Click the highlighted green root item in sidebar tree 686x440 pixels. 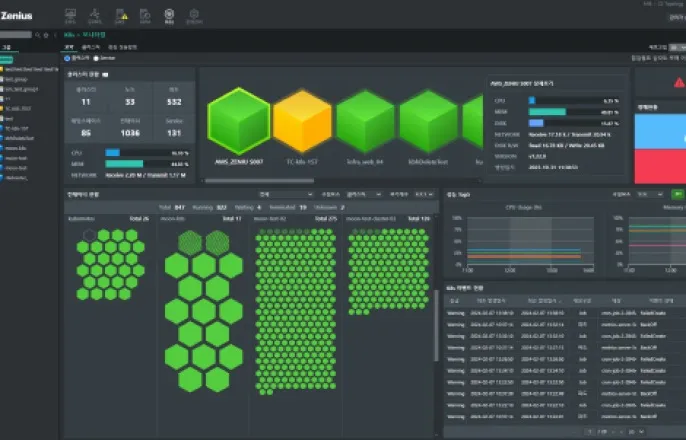pyautogui.click(x=6, y=59)
